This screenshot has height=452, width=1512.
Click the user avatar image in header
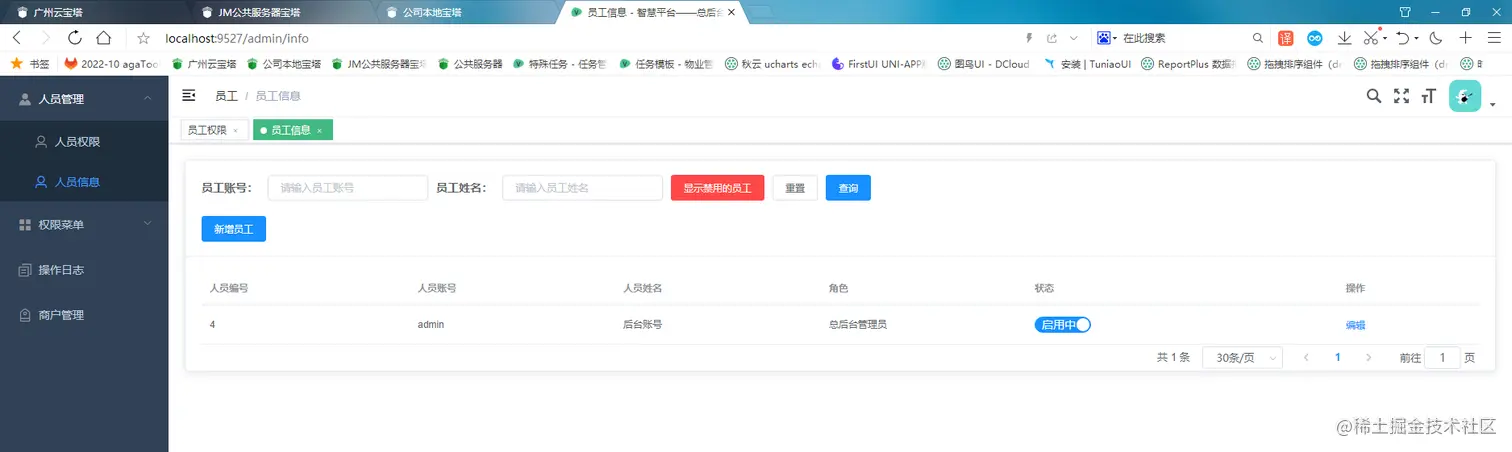click(x=1465, y=96)
